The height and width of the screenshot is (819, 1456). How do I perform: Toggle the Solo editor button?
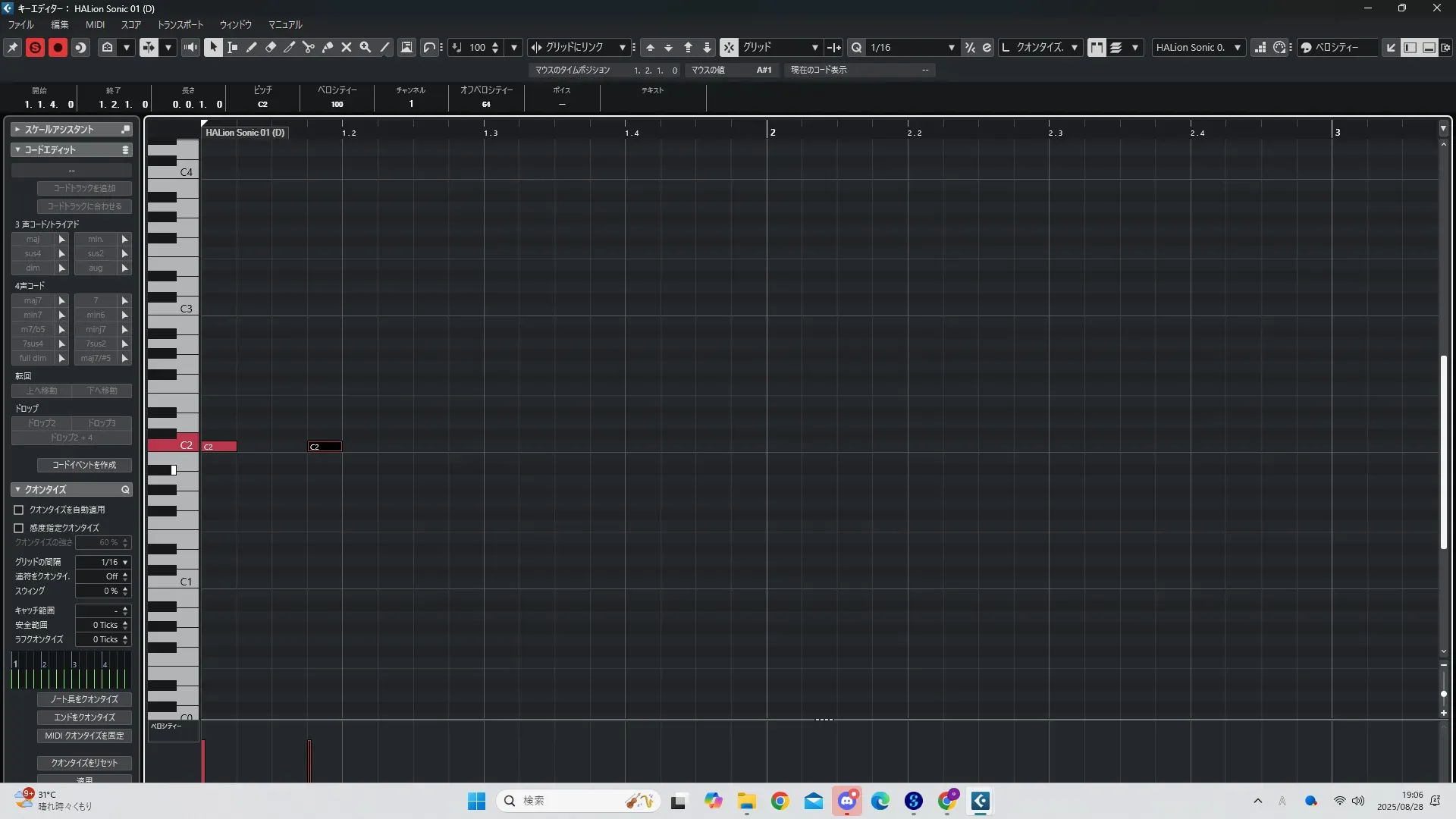pos(35,47)
